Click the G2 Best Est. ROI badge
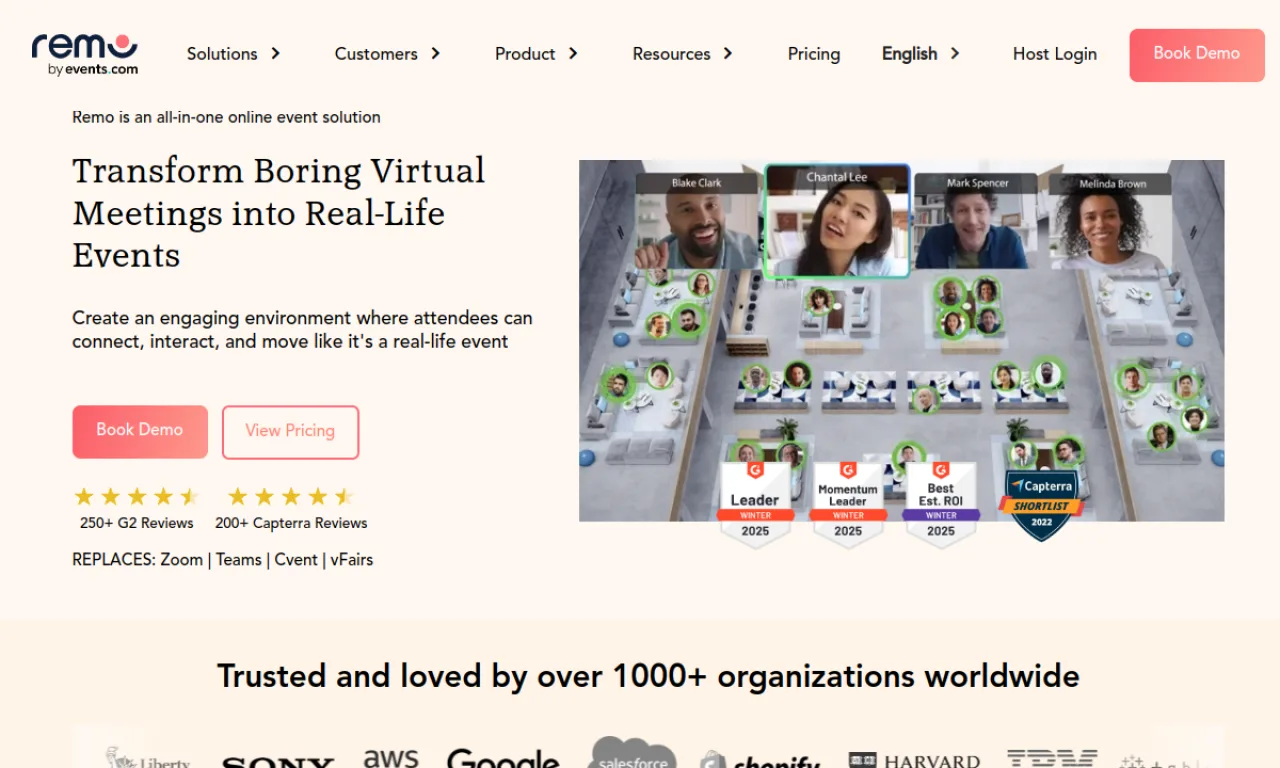 (x=941, y=505)
